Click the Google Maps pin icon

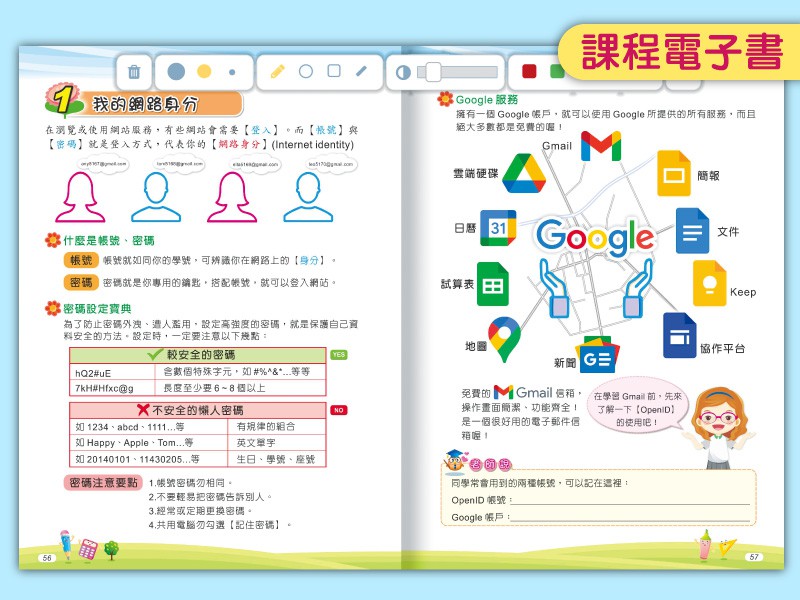tap(504, 339)
